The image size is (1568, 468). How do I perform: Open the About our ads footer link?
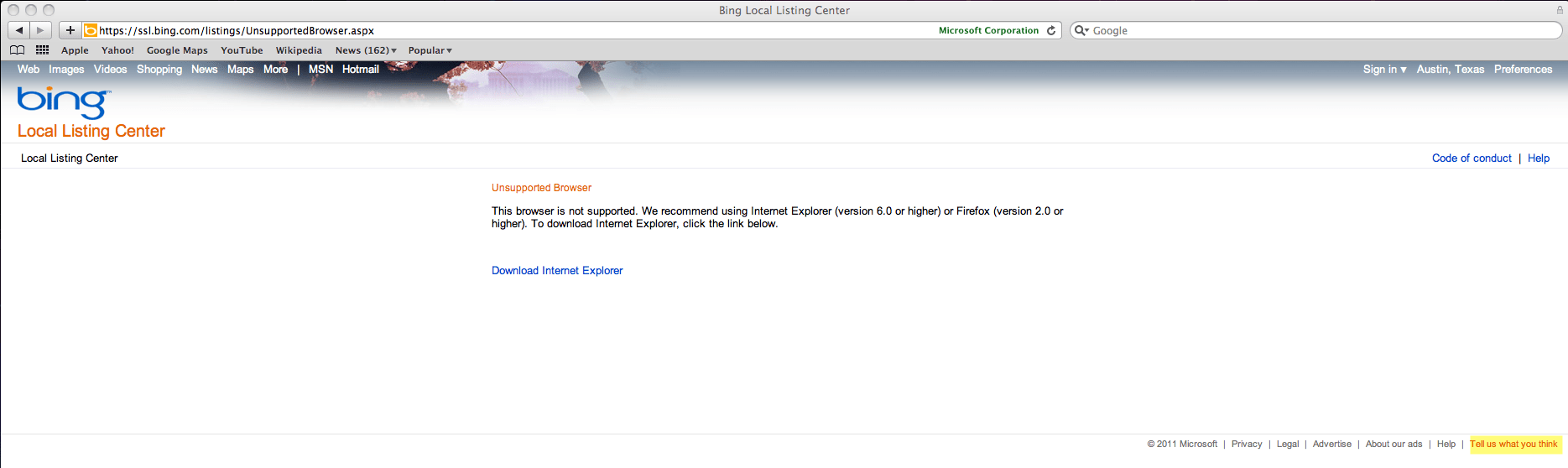[1393, 445]
